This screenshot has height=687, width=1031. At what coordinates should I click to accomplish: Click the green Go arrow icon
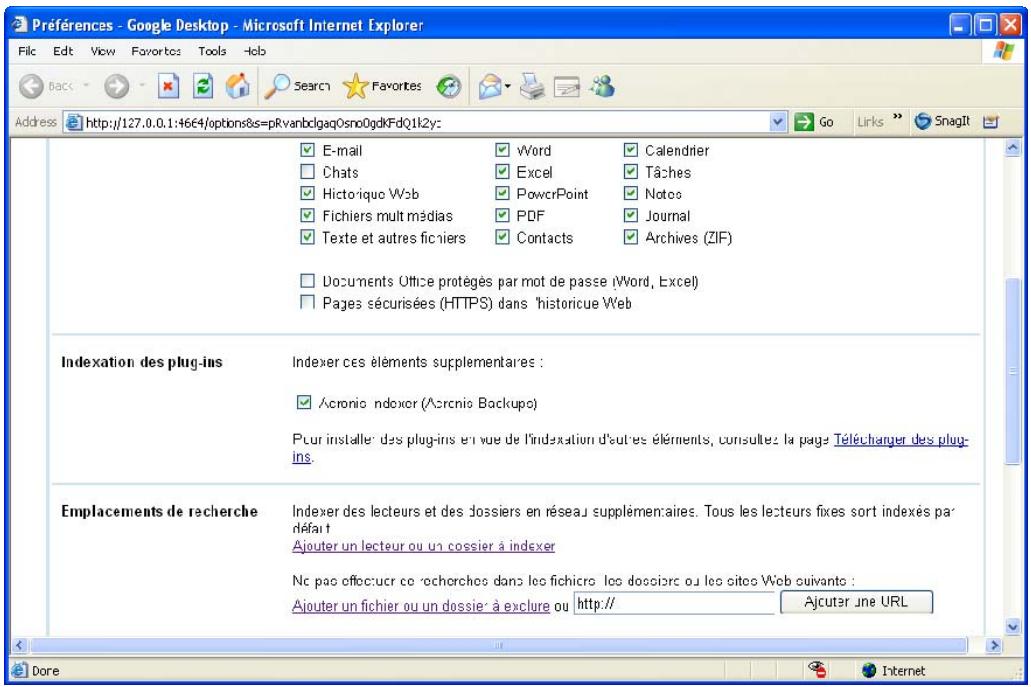pos(803,122)
